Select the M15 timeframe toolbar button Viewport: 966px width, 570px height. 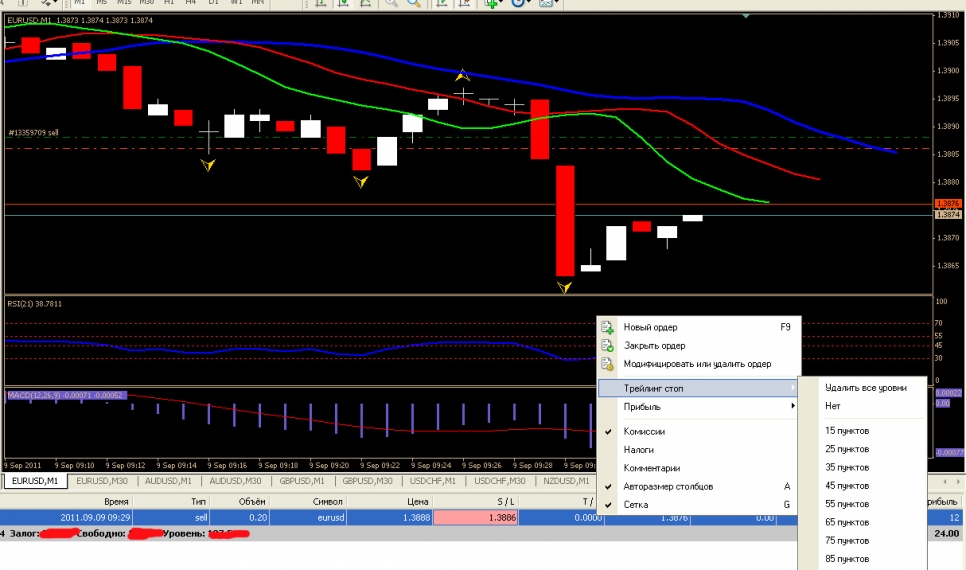click(x=124, y=3)
